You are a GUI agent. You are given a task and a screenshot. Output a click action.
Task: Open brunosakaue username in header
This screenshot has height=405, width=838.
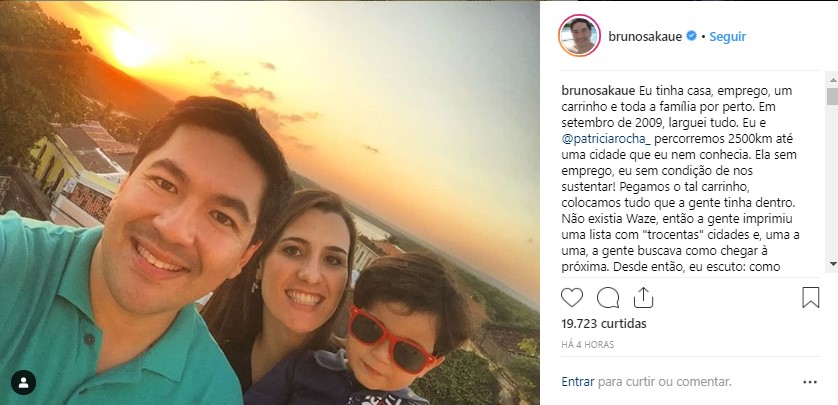click(645, 36)
